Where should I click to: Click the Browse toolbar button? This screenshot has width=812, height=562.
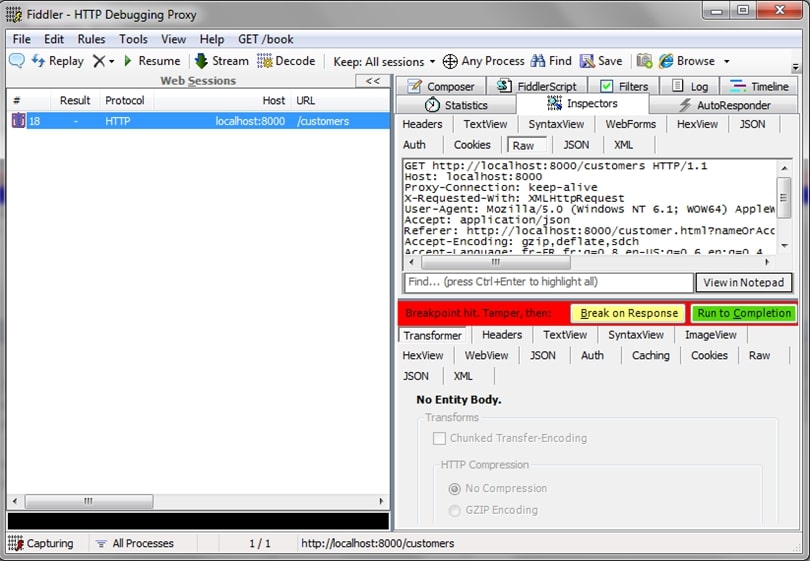click(x=687, y=61)
